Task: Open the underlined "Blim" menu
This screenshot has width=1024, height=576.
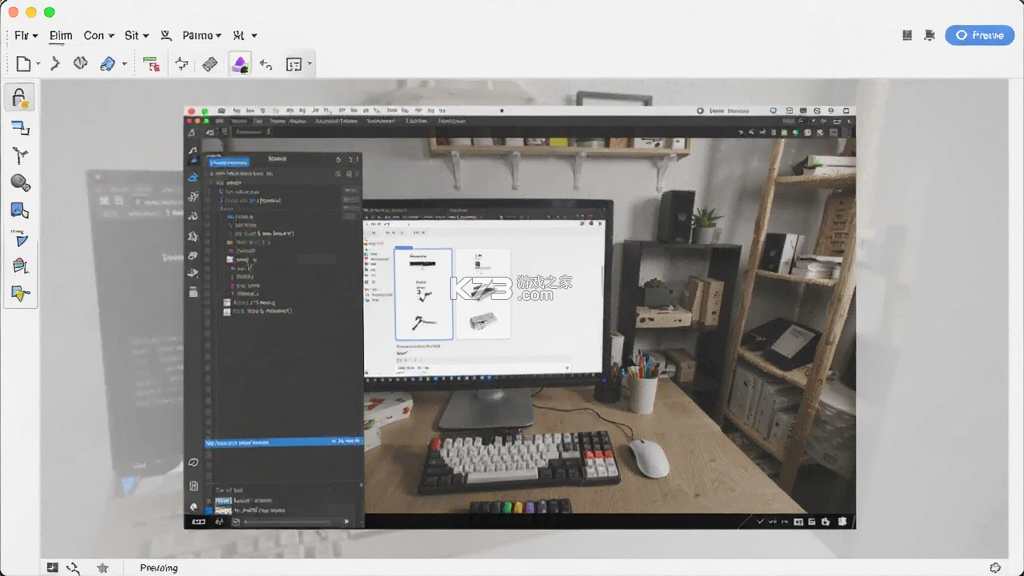Action: click(61, 35)
